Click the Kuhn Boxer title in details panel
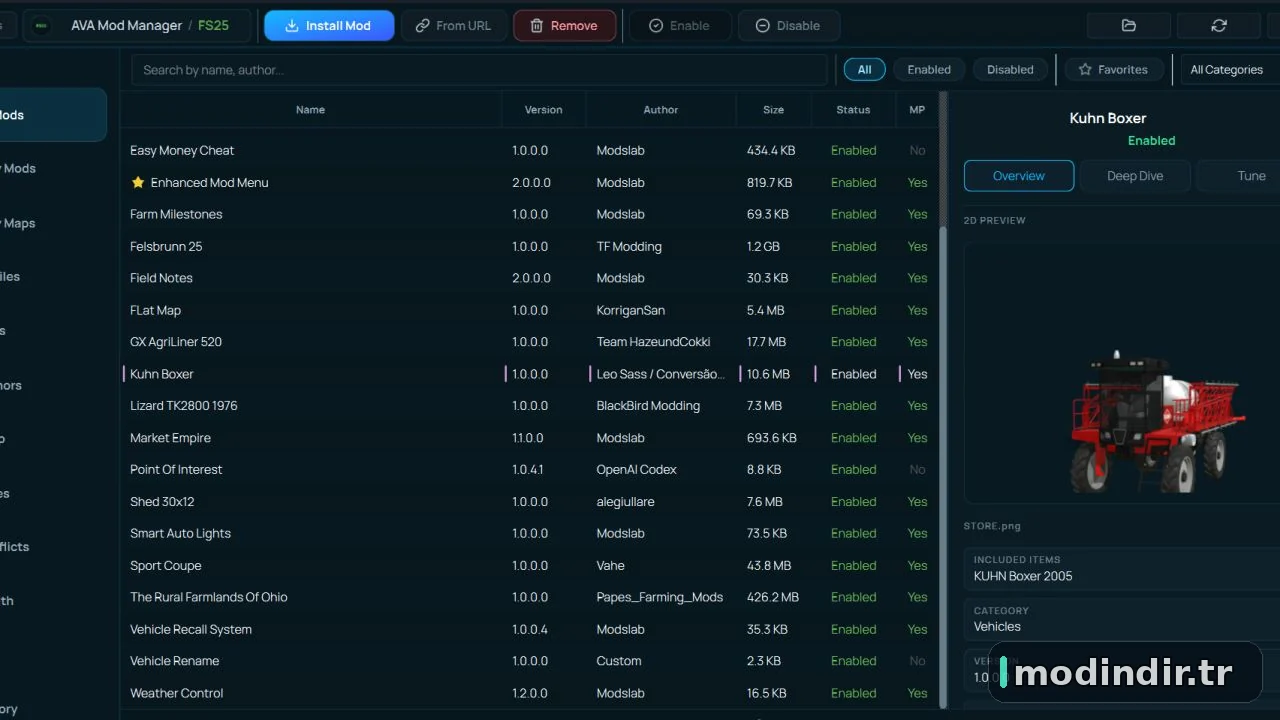Viewport: 1280px width, 720px height. tap(1108, 118)
